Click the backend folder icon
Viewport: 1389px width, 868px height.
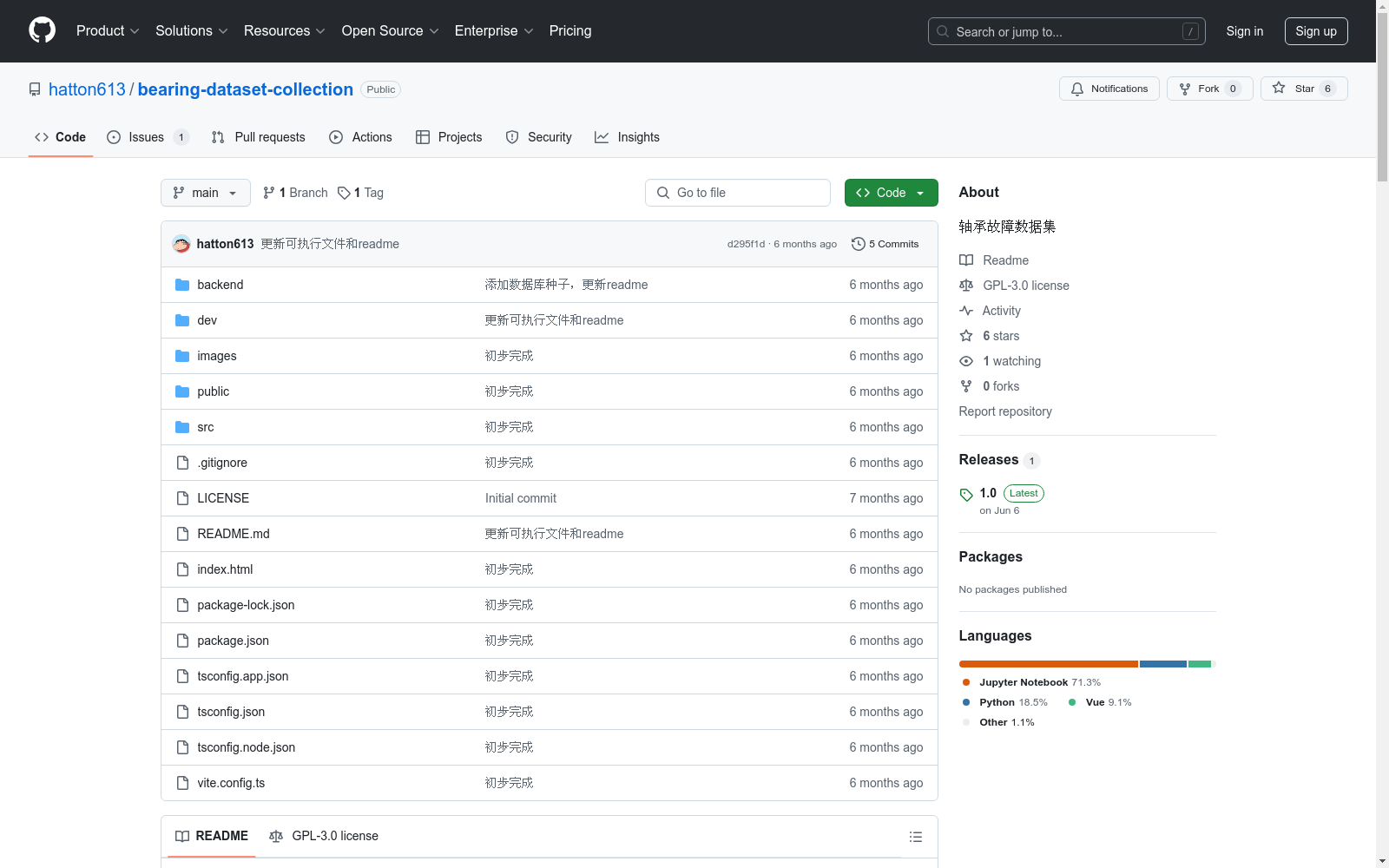182,285
